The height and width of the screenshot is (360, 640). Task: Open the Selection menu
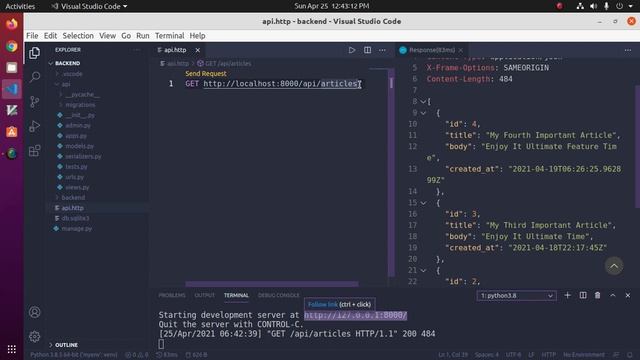[x=78, y=36]
